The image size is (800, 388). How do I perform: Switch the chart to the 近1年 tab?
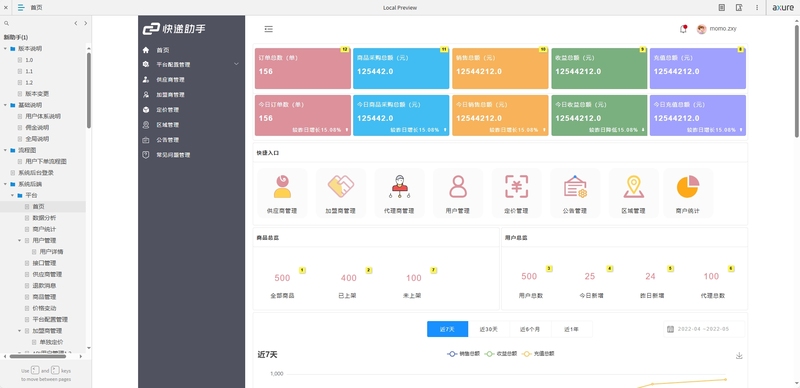coord(571,329)
